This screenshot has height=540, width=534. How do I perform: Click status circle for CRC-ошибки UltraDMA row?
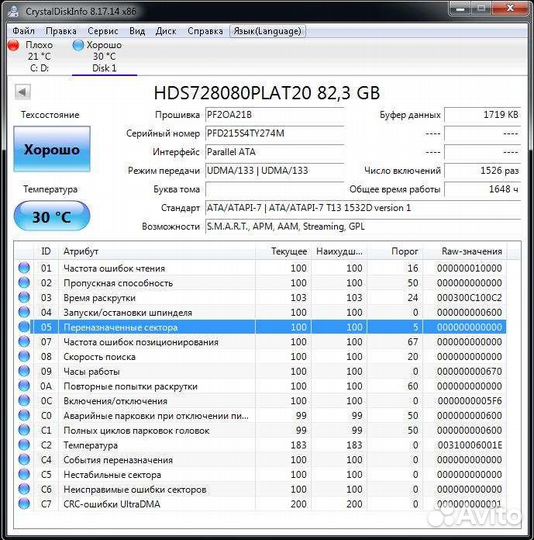pyautogui.click(x=24, y=504)
